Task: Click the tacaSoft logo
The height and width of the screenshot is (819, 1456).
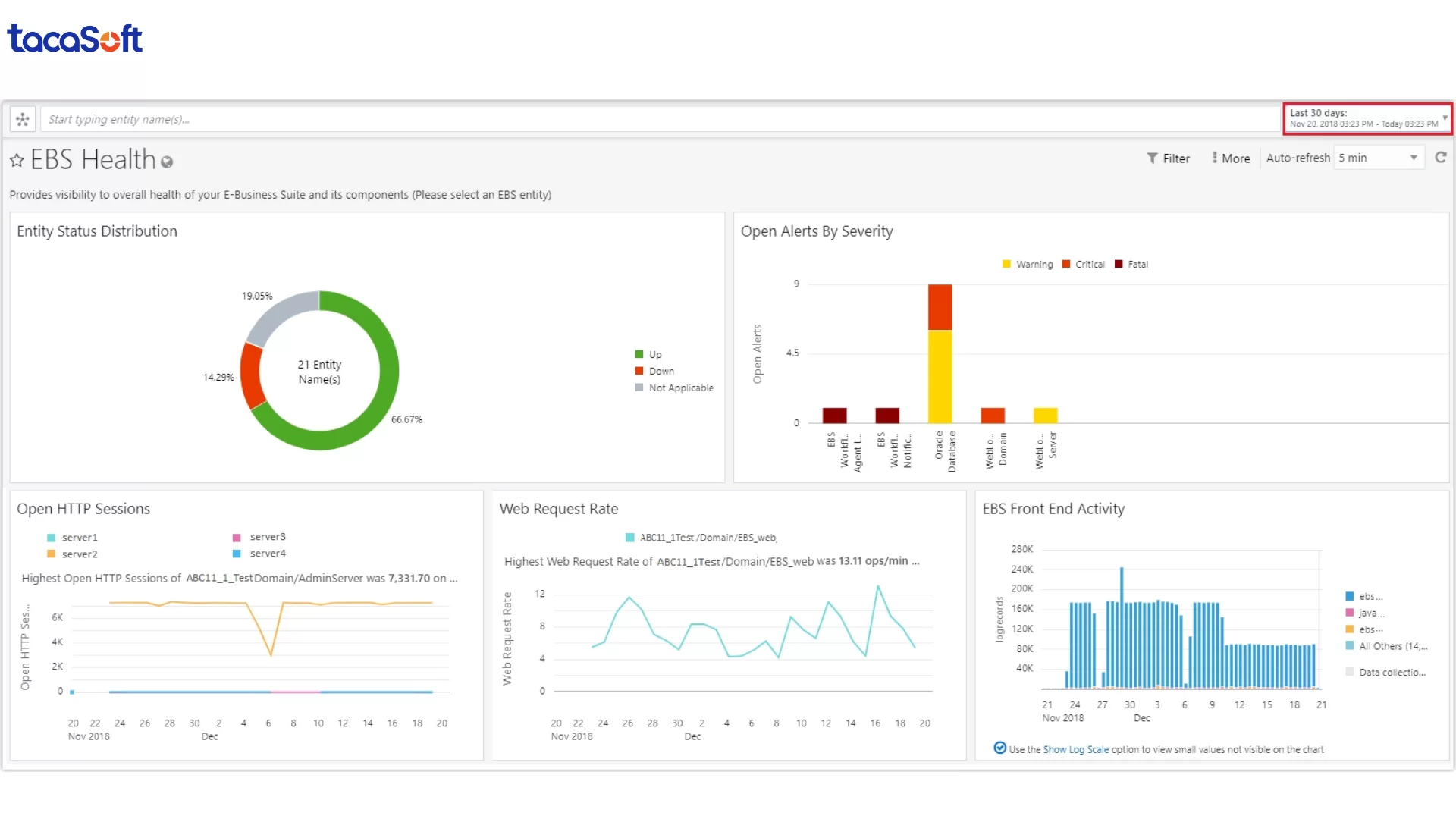Action: click(x=74, y=39)
